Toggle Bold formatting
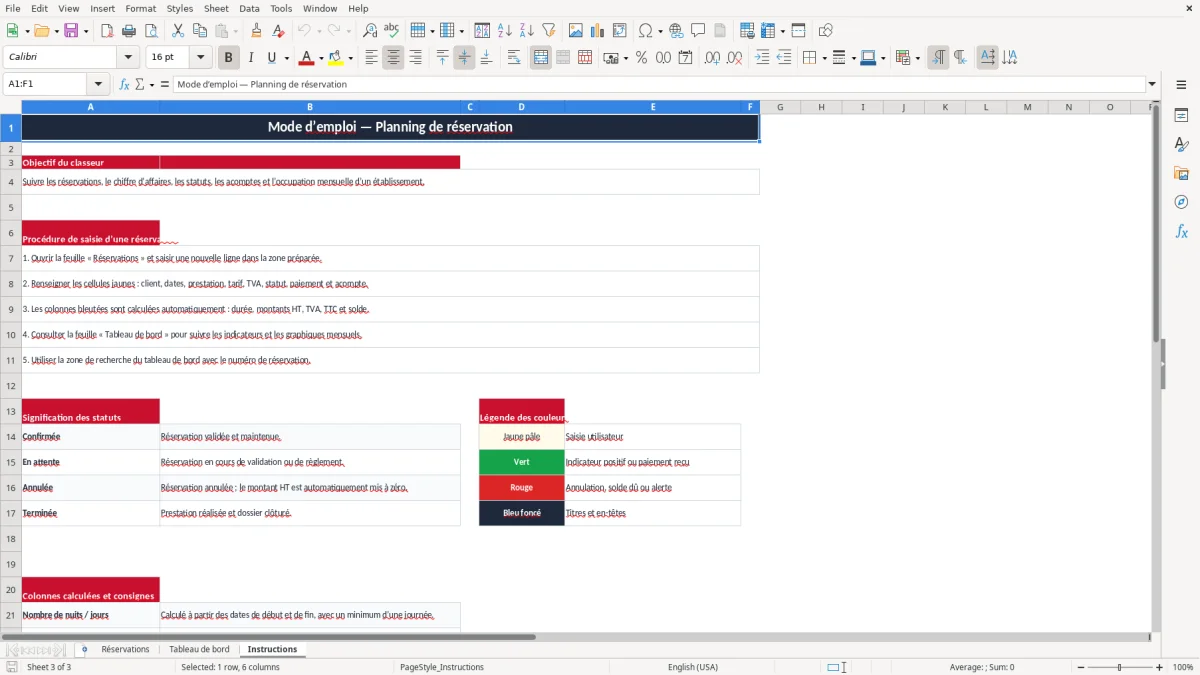1200x675 pixels. (229, 58)
